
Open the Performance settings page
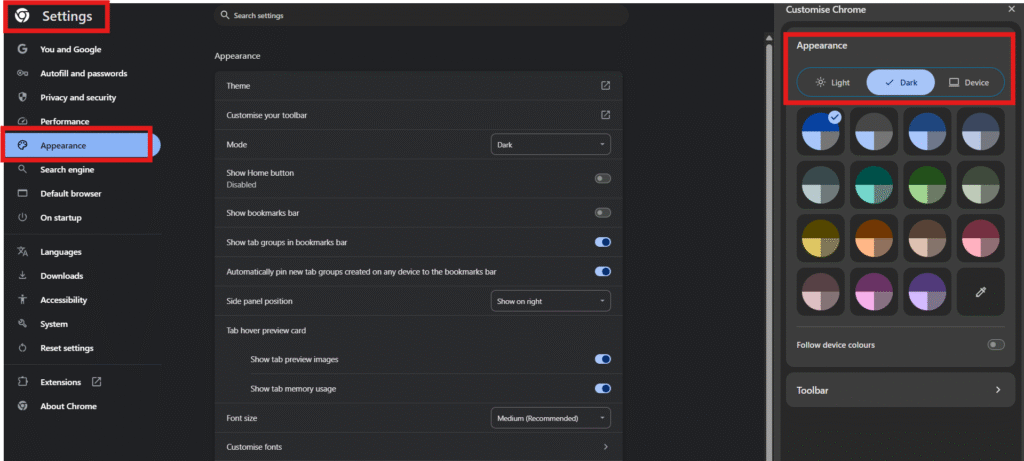[65, 121]
